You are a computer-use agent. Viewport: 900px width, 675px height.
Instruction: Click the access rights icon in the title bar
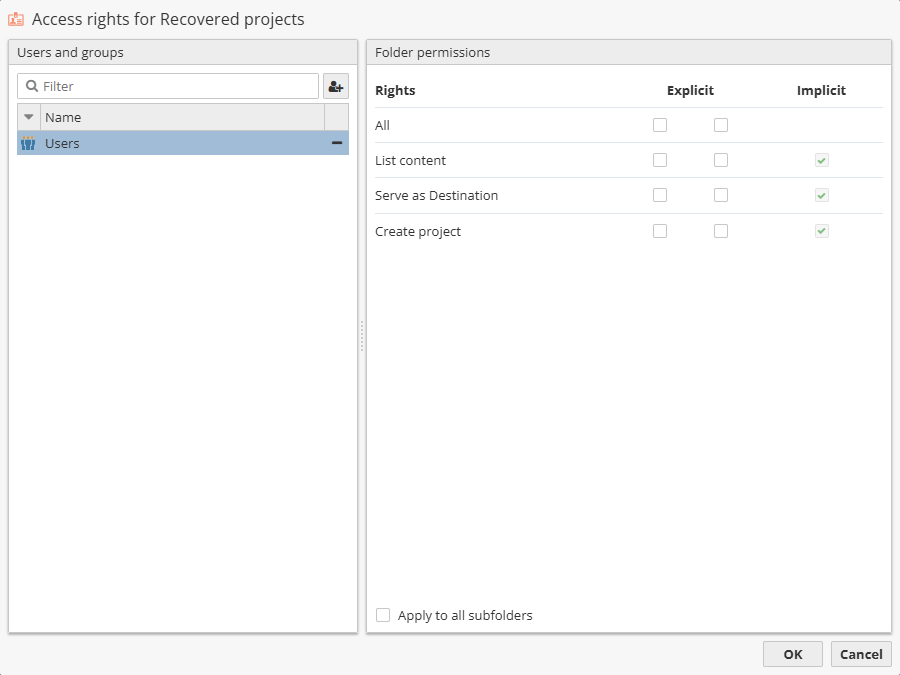pyautogui.click(x=14, y=18)
